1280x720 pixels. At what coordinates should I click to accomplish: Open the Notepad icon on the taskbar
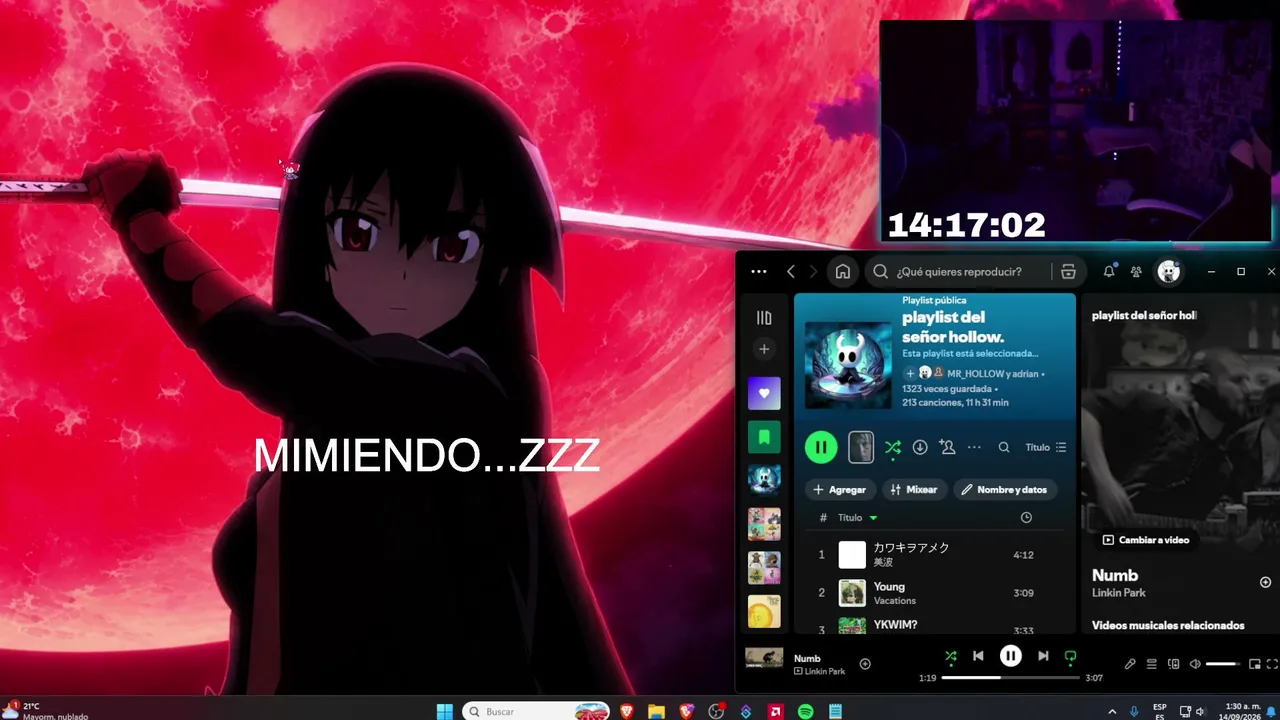pyautogui.click(x=835, y=711)
